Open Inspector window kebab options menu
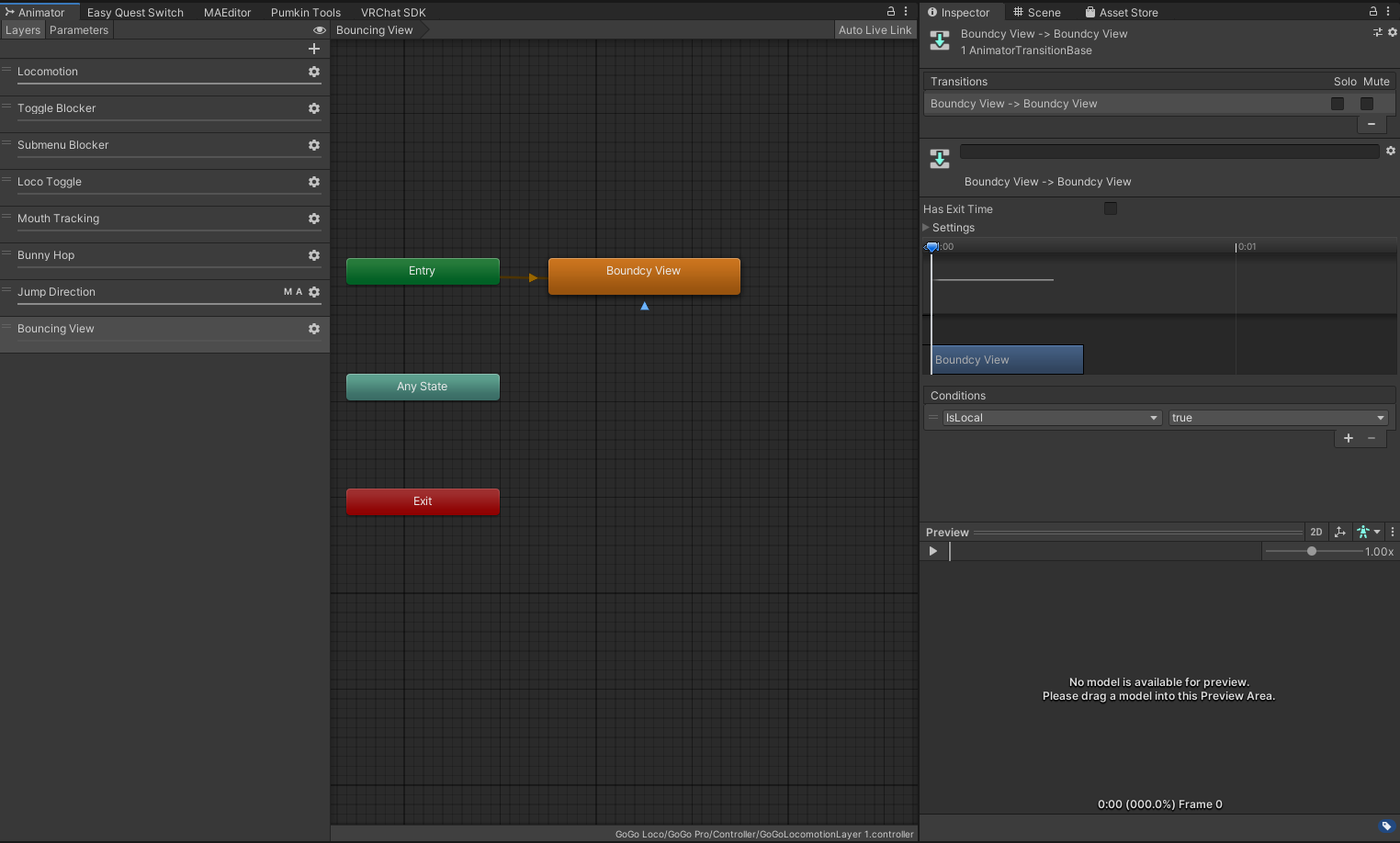 pyautogui.click(x=1388, y=11)
